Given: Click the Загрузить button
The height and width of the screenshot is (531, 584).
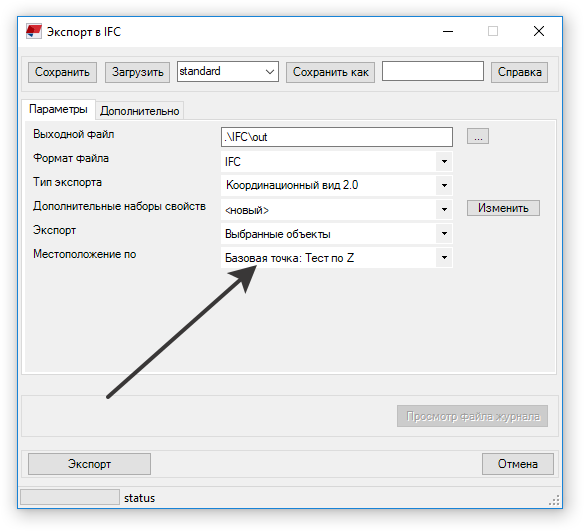Looking at the screenshot, I should click(137, 72).
